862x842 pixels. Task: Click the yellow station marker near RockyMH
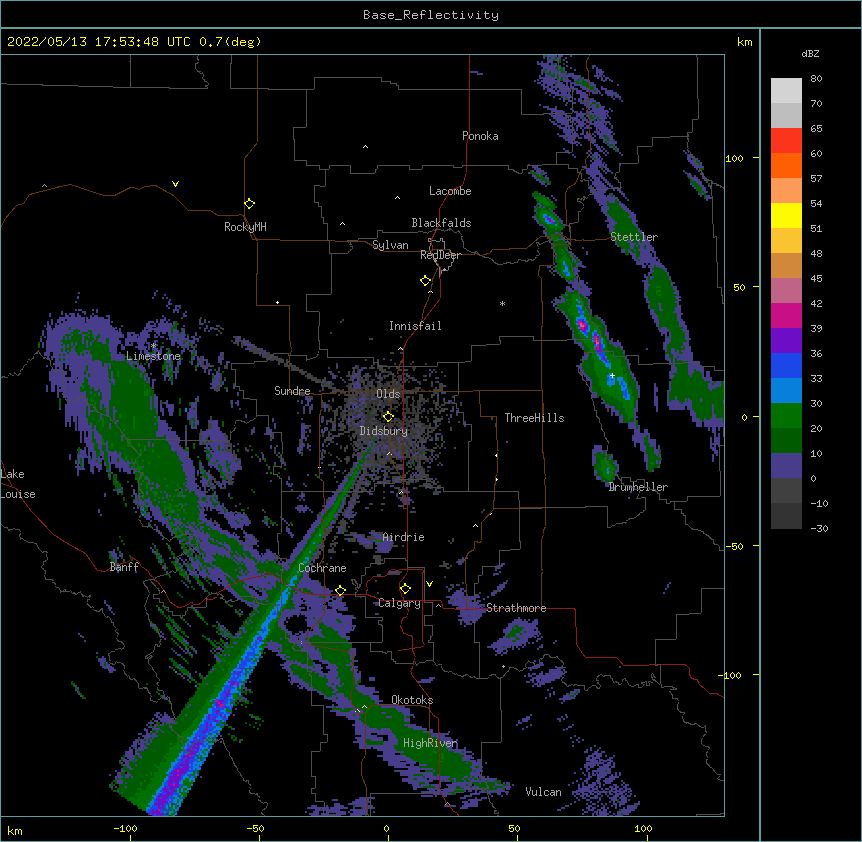249,204
